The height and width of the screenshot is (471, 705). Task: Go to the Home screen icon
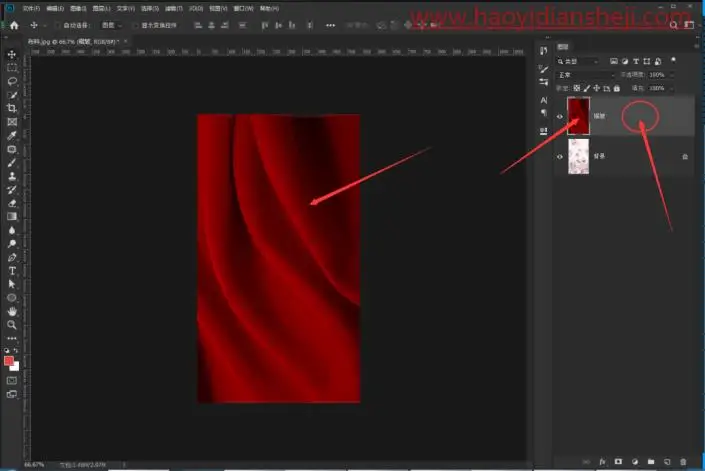(x=14, y=26)
